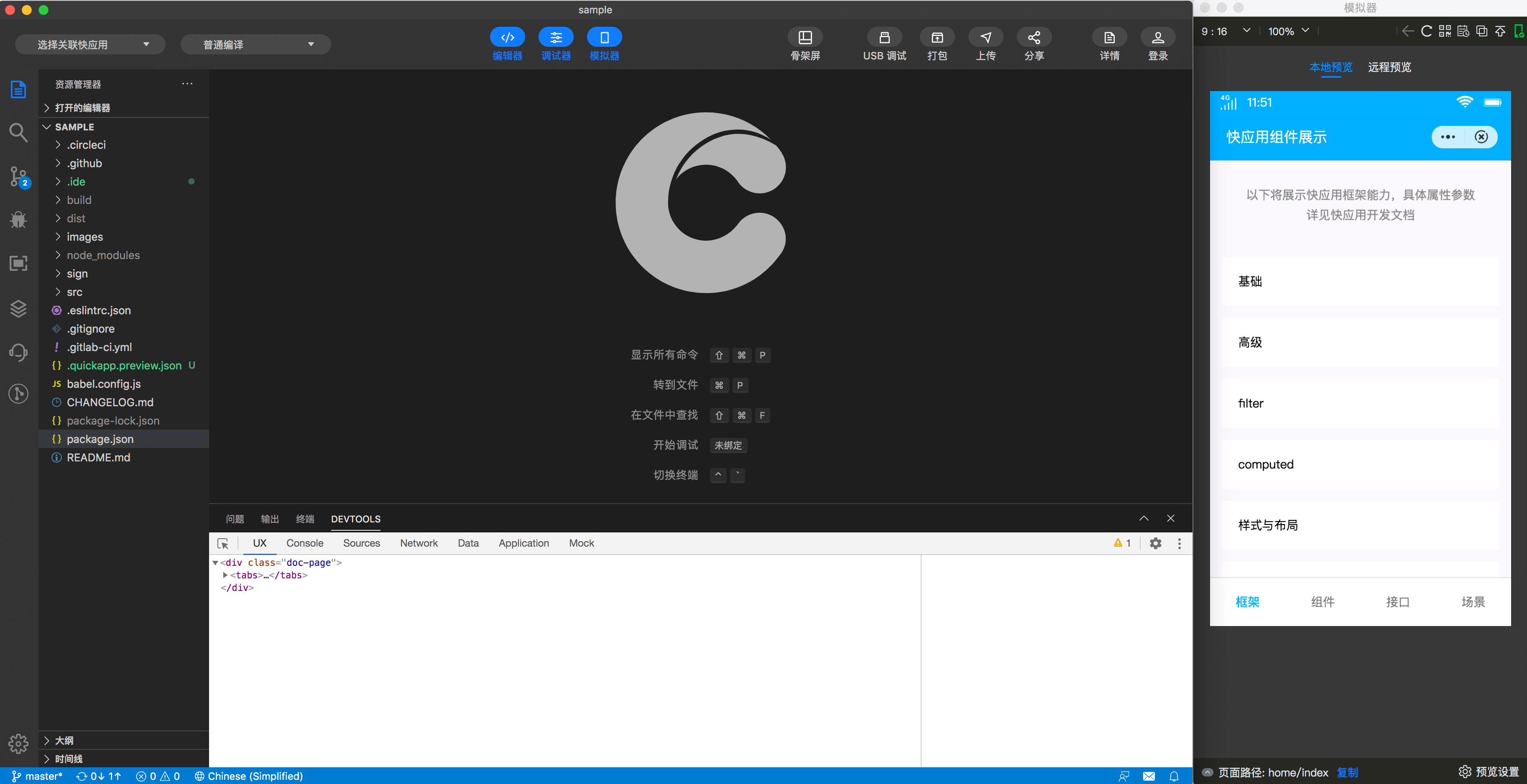Switch to the Console tab in DevTools

[305, 543]
